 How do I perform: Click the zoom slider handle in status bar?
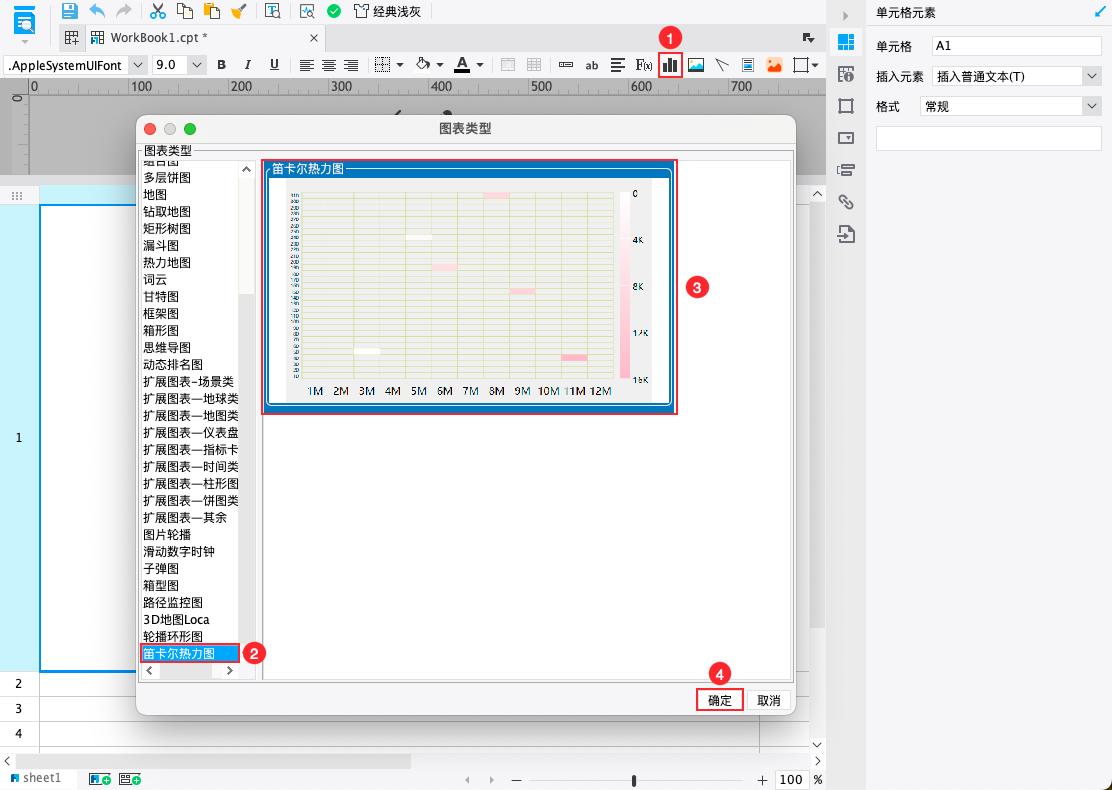(633, 780)
